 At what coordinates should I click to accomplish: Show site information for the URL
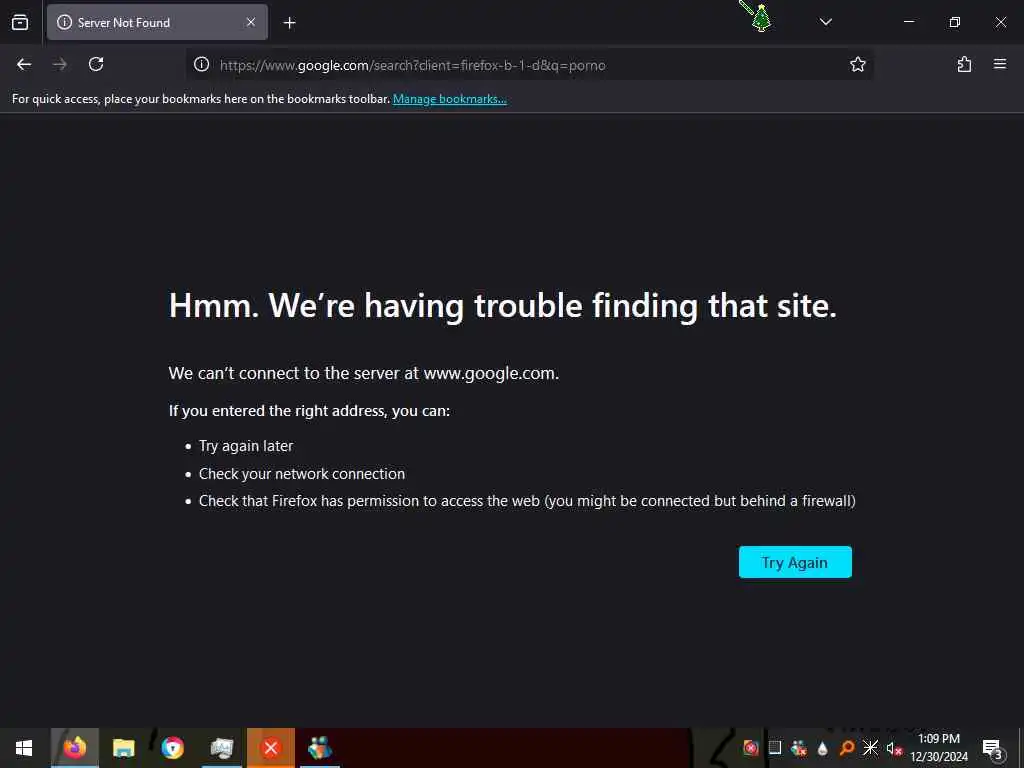pyautogui.click(x=202, y=64)
